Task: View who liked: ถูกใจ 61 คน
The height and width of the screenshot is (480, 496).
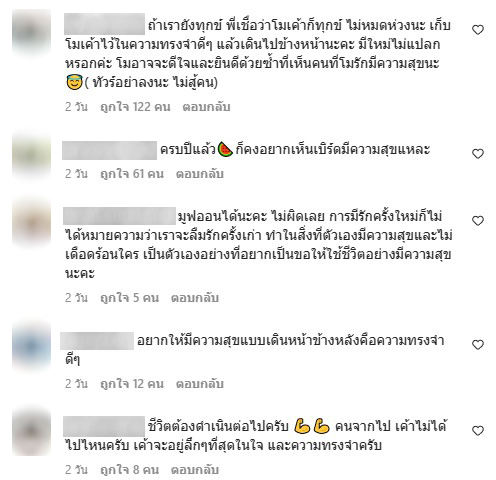Action: pos(132,174)
